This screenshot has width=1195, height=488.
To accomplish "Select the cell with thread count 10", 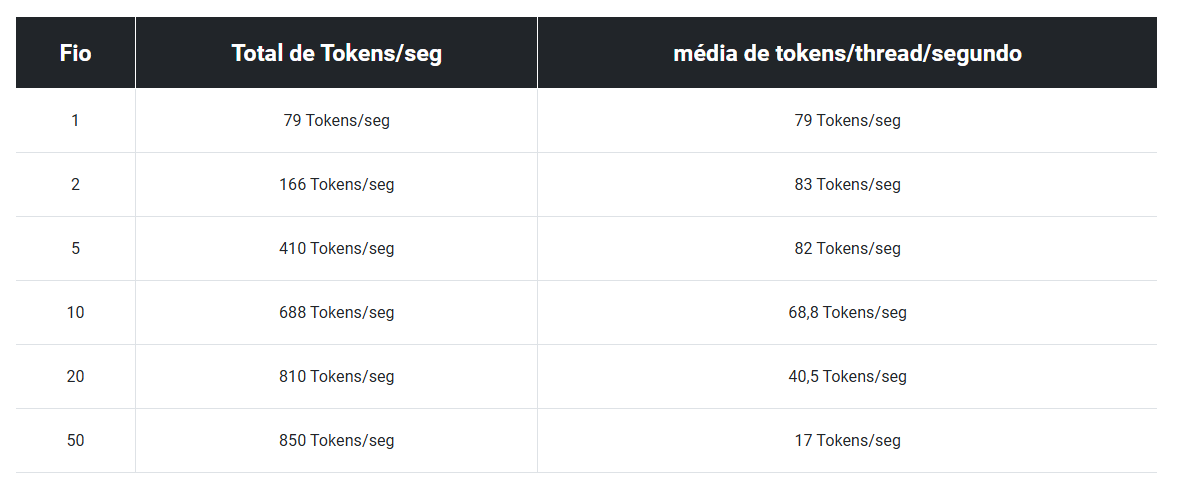I will 75,313.
